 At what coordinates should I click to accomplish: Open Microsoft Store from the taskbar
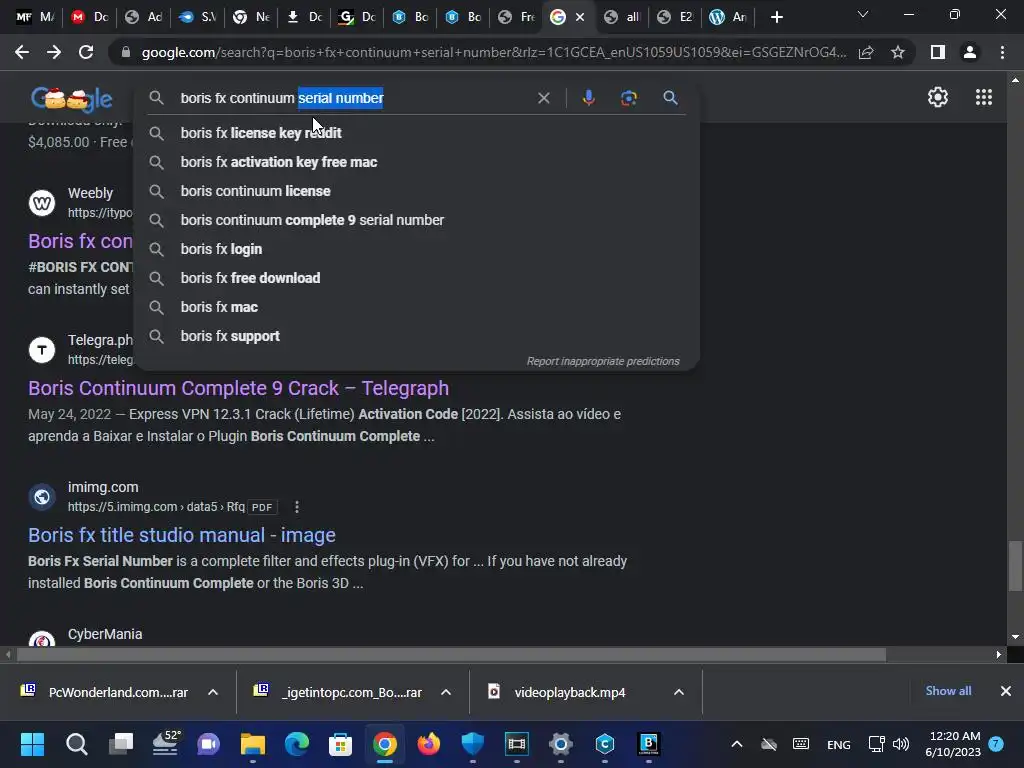(x=340, y=744)
